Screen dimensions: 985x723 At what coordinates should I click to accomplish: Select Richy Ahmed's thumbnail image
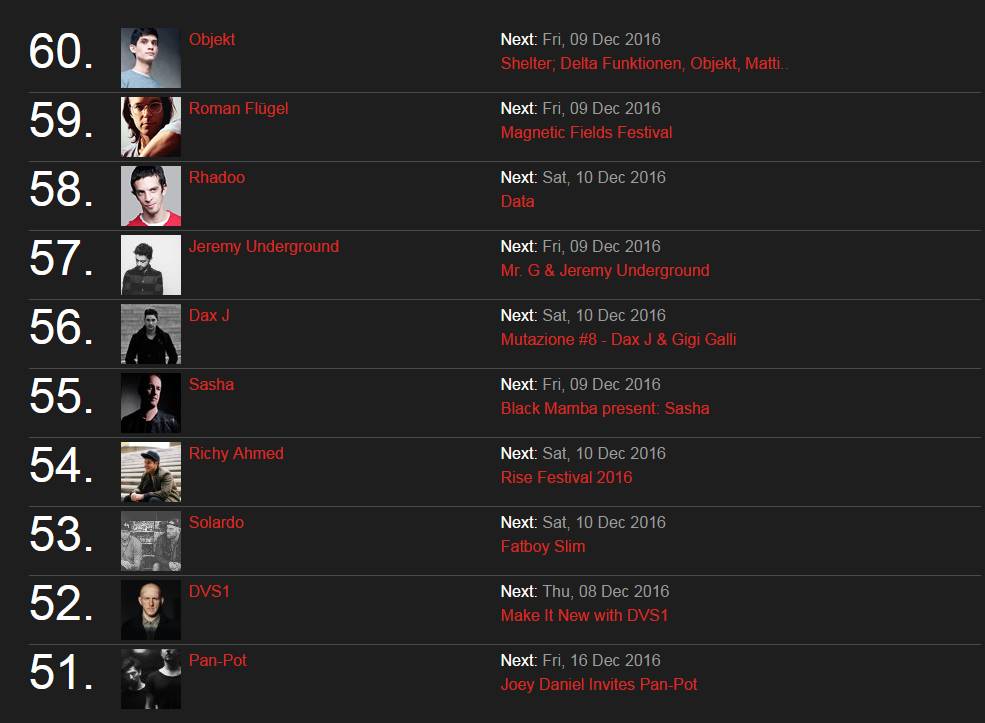coord(151,472)
